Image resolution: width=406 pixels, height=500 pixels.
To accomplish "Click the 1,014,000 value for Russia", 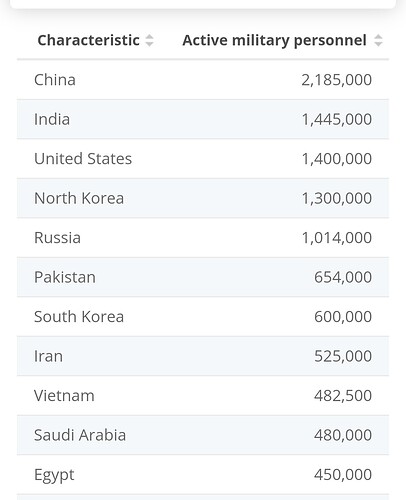I will coord(337,238).
